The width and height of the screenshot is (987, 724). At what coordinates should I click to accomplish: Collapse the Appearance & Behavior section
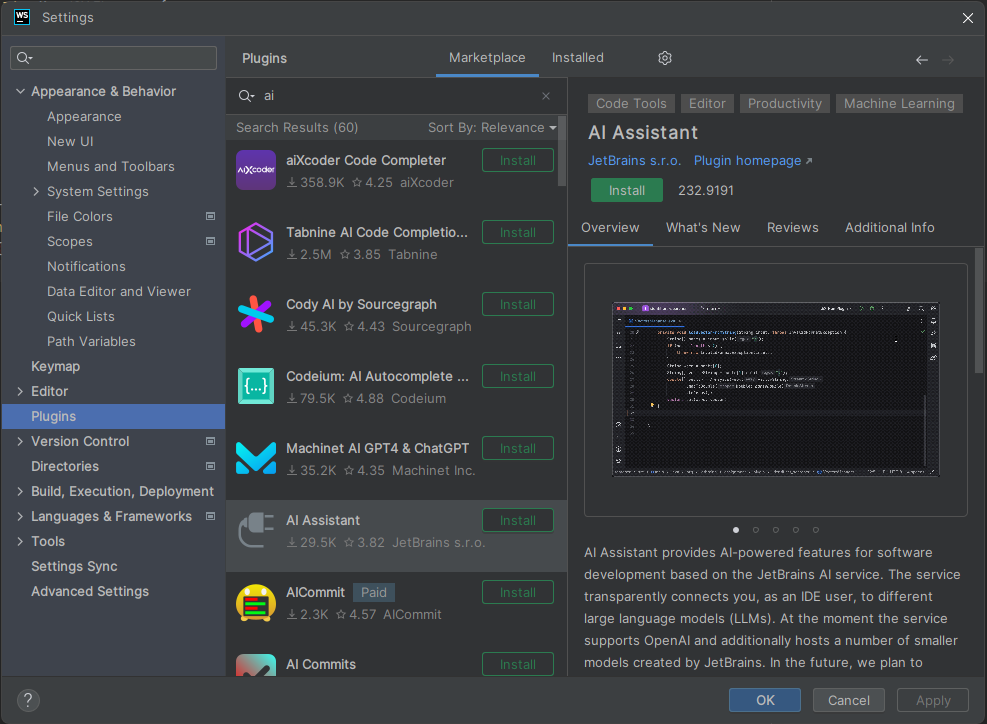click(20, 91)
